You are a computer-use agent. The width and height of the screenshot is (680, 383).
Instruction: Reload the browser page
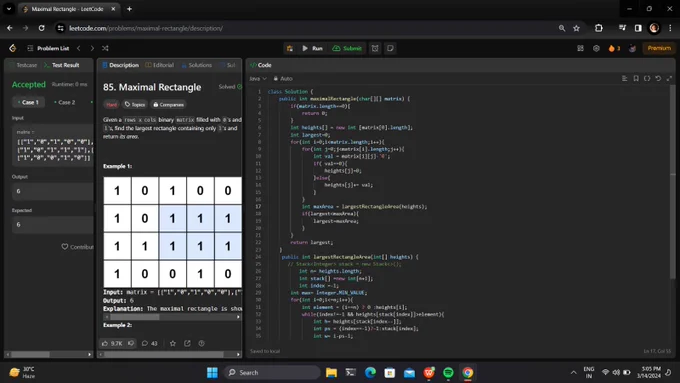click(41, 28)
